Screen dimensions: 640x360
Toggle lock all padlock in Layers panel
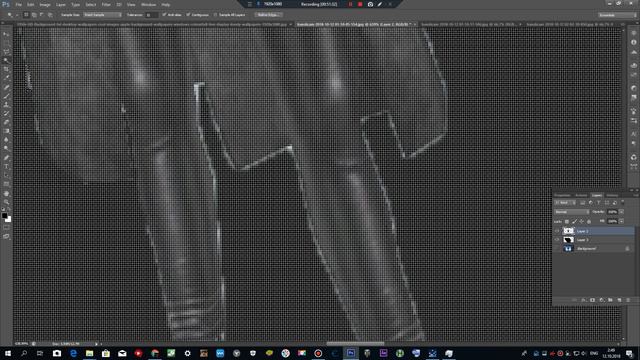(x=589, y=222)
